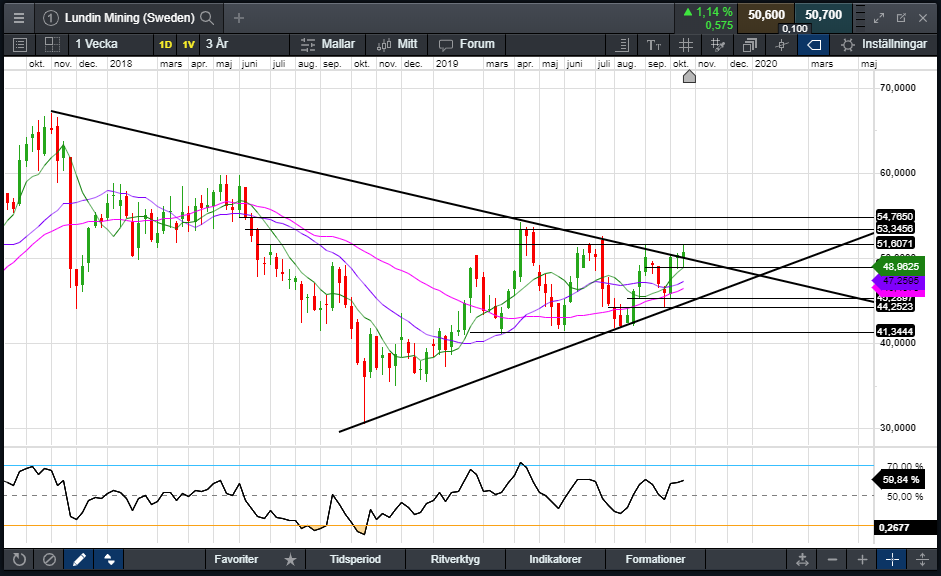
Task: Select the 1D time range
Action: click(165, 44)
